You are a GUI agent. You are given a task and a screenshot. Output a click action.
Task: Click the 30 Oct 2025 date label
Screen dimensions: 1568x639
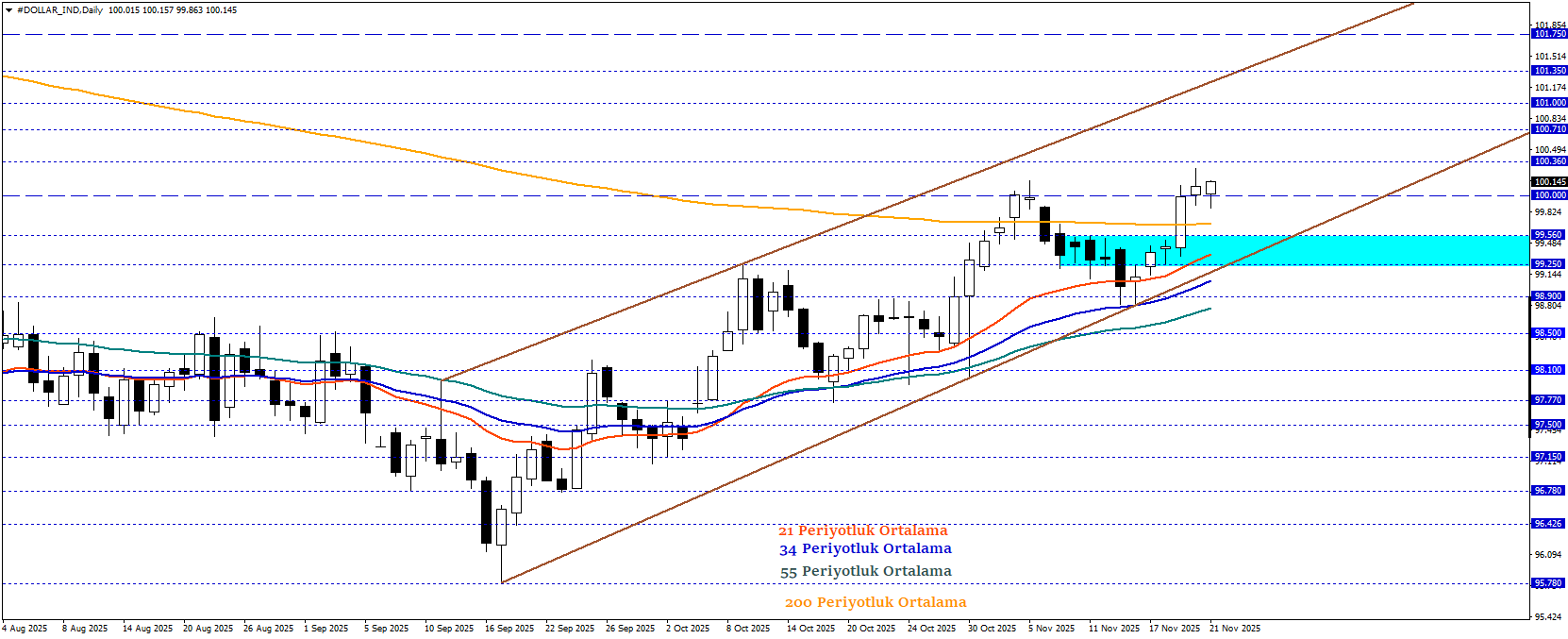pyautogui.click(x=992, y=628)
